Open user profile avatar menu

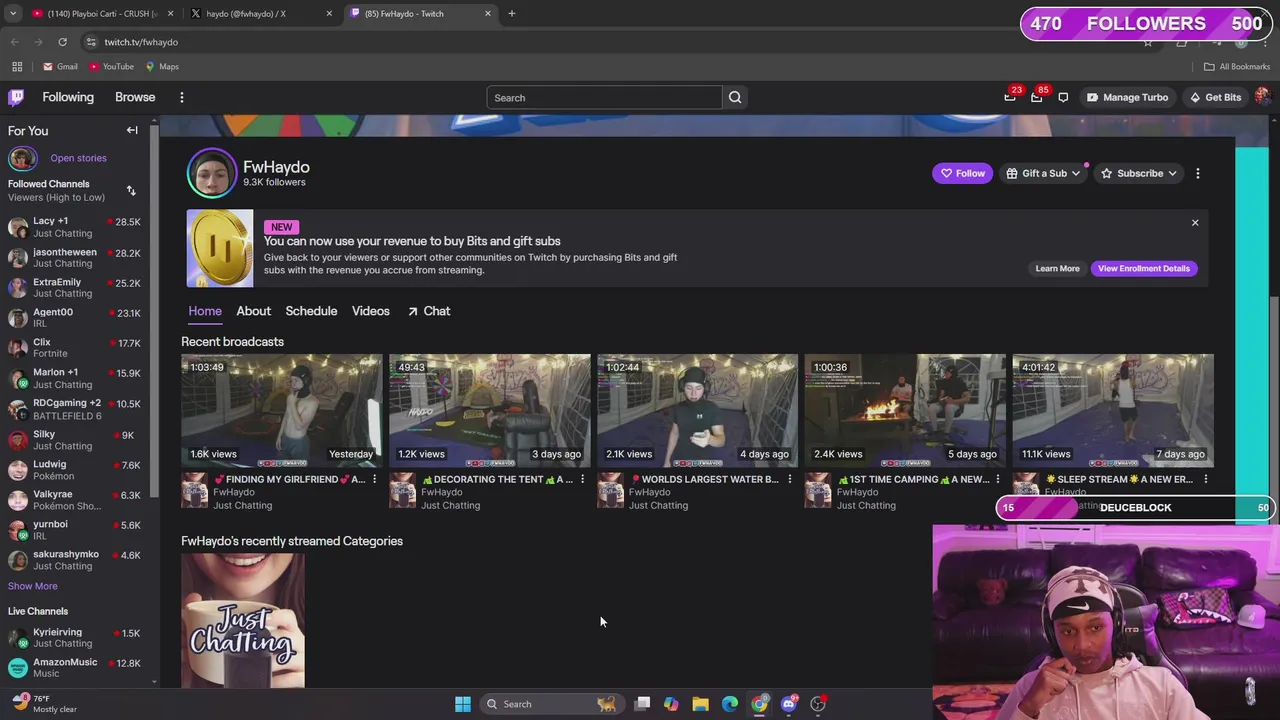click(x=1263, y=97)
